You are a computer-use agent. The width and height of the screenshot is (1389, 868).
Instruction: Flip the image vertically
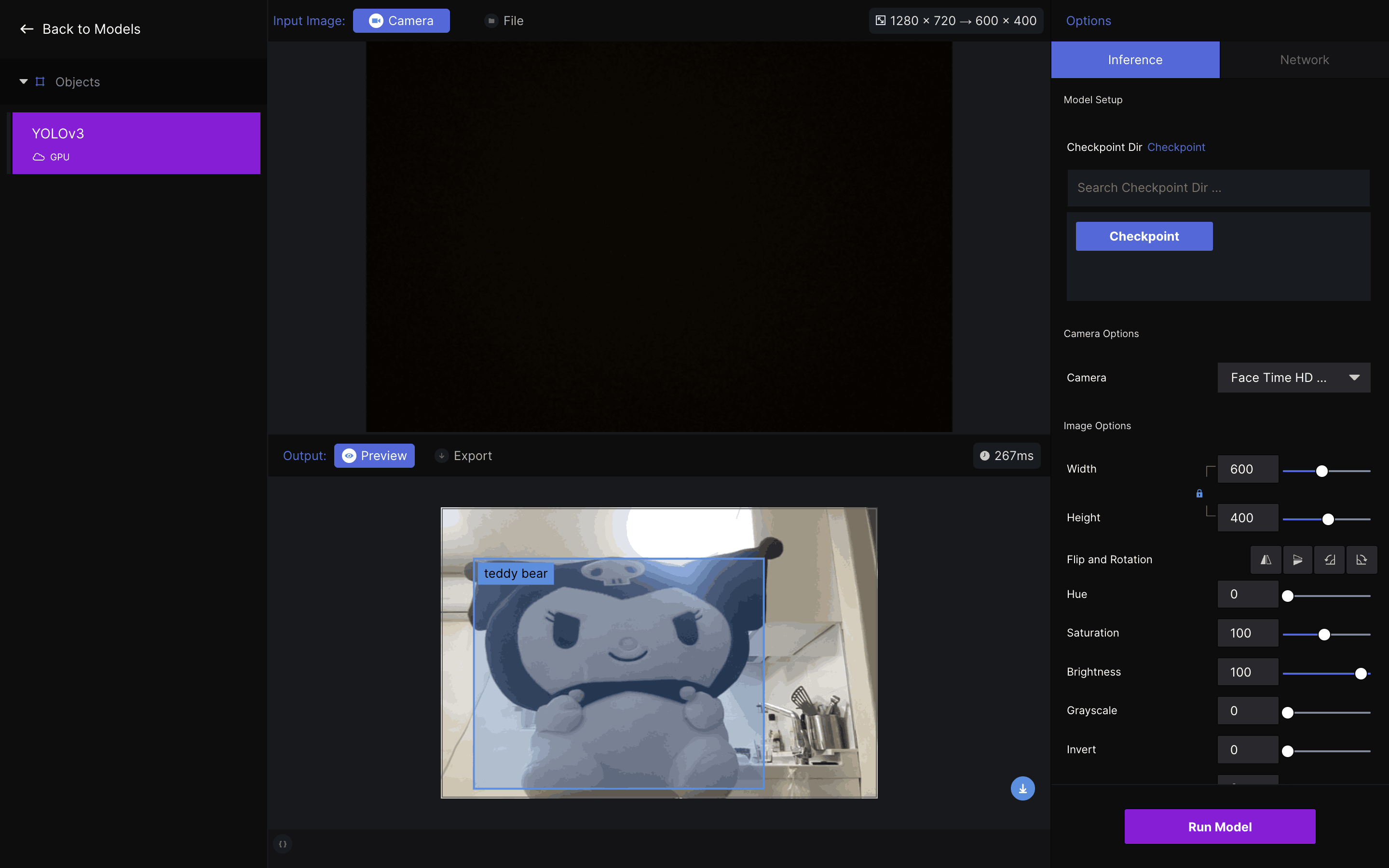coord(1297,560)
